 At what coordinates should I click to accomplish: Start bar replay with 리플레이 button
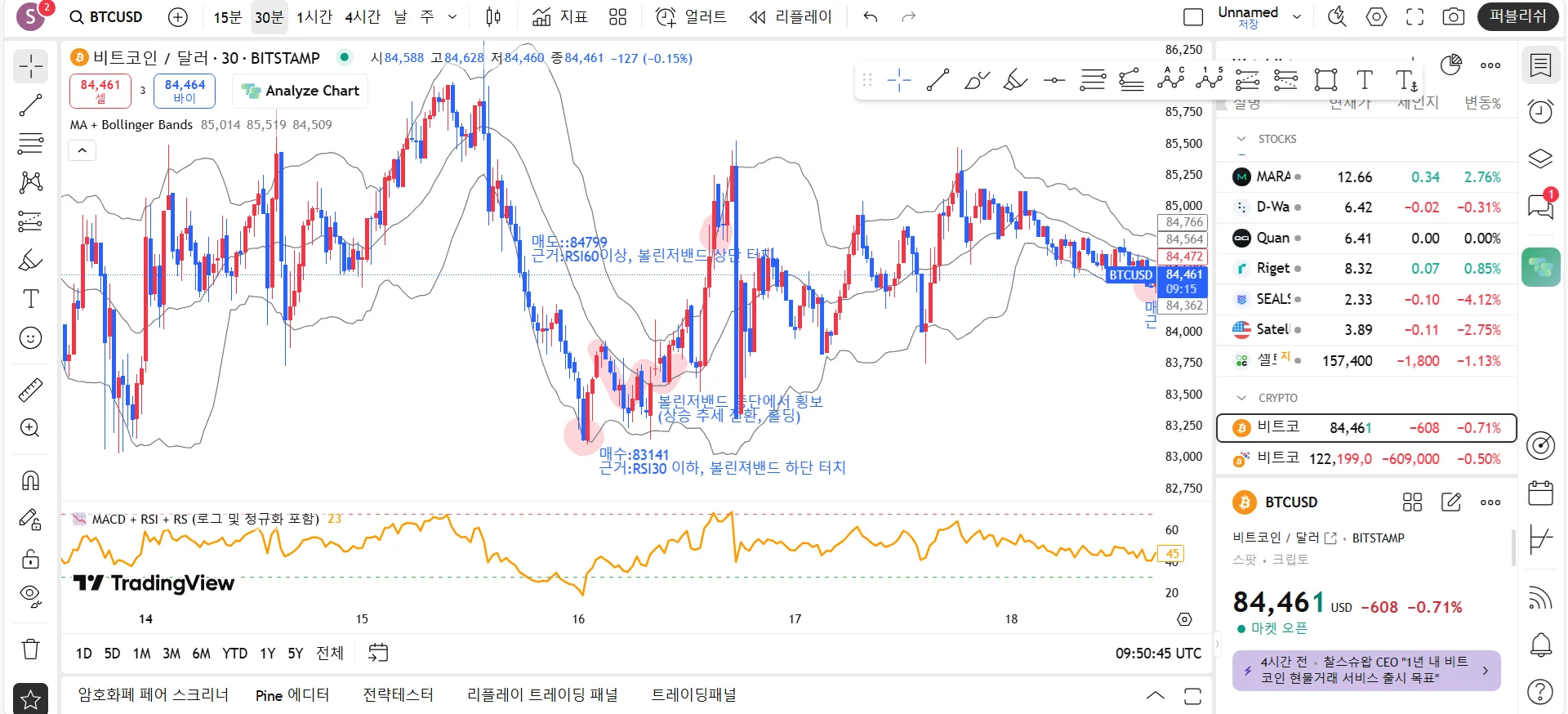(791, 17)
